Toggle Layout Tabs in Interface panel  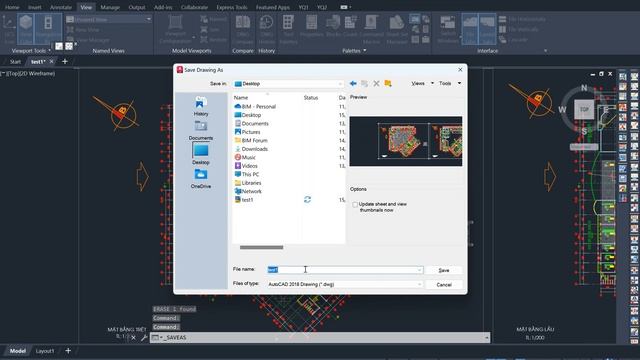coord(487,29)
